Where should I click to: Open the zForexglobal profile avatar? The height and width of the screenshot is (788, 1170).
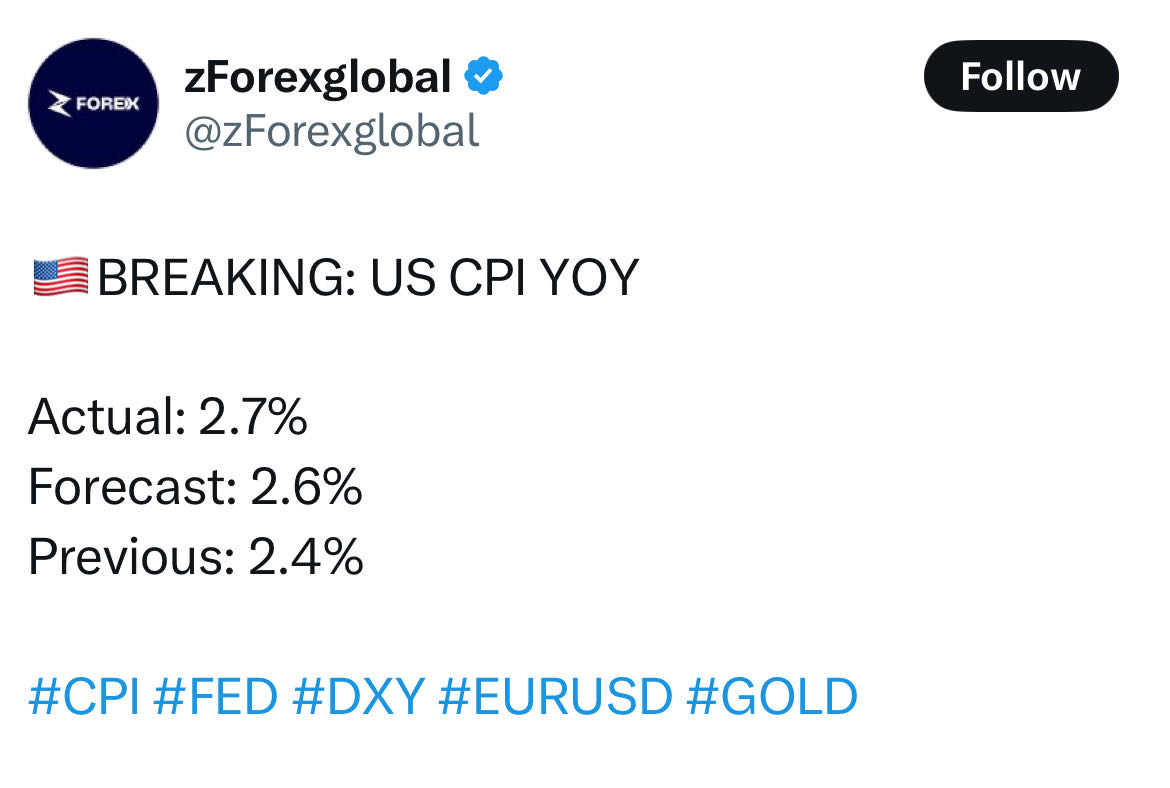click(x=93, y=103)
